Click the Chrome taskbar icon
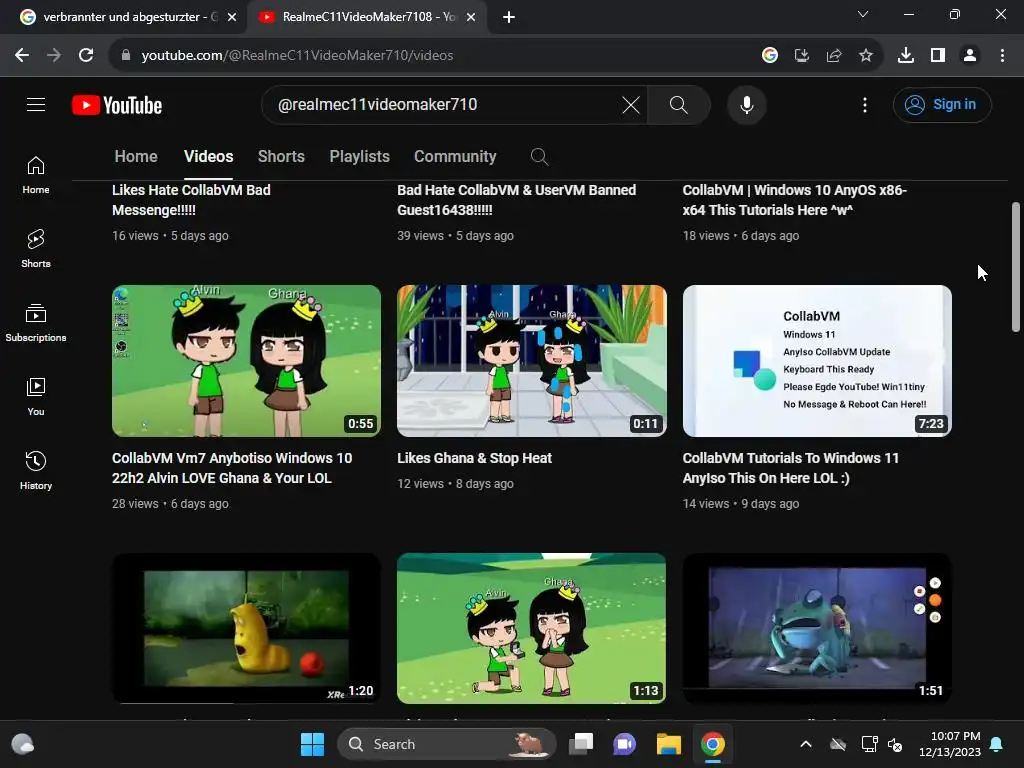1024x768 pixels. (712, 744)
